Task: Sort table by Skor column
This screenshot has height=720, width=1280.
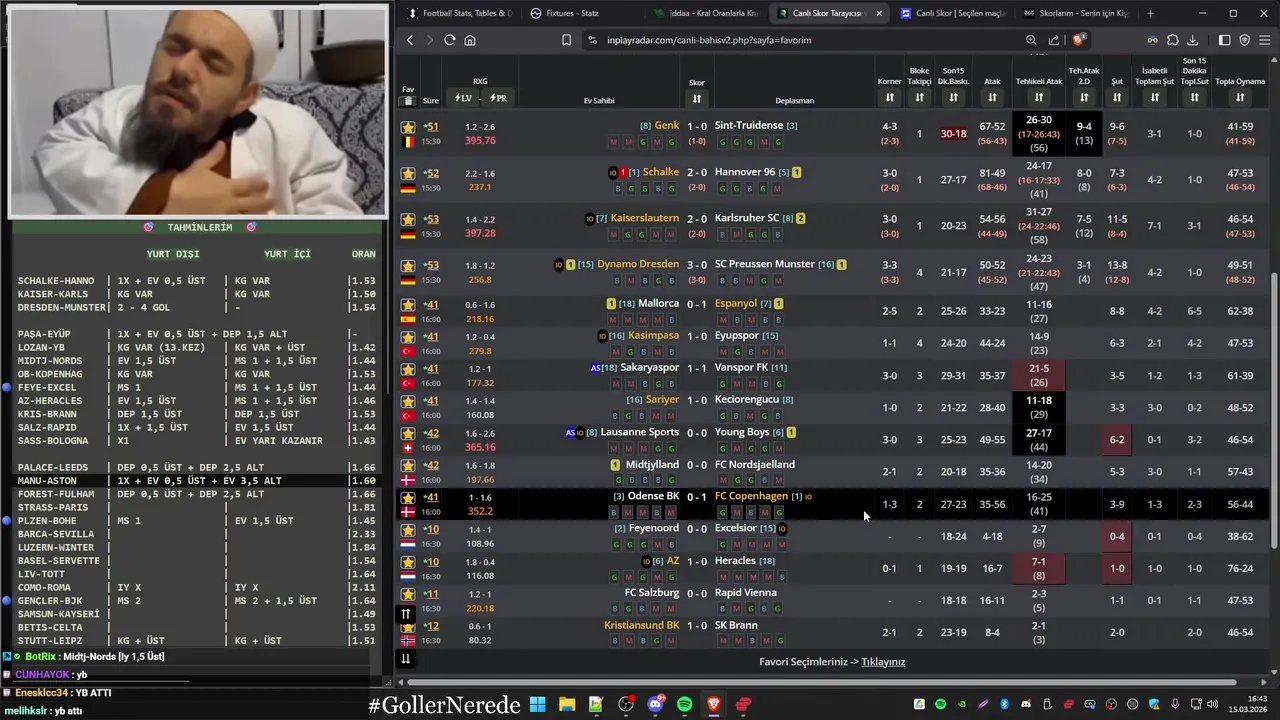Action: point(697,98)
